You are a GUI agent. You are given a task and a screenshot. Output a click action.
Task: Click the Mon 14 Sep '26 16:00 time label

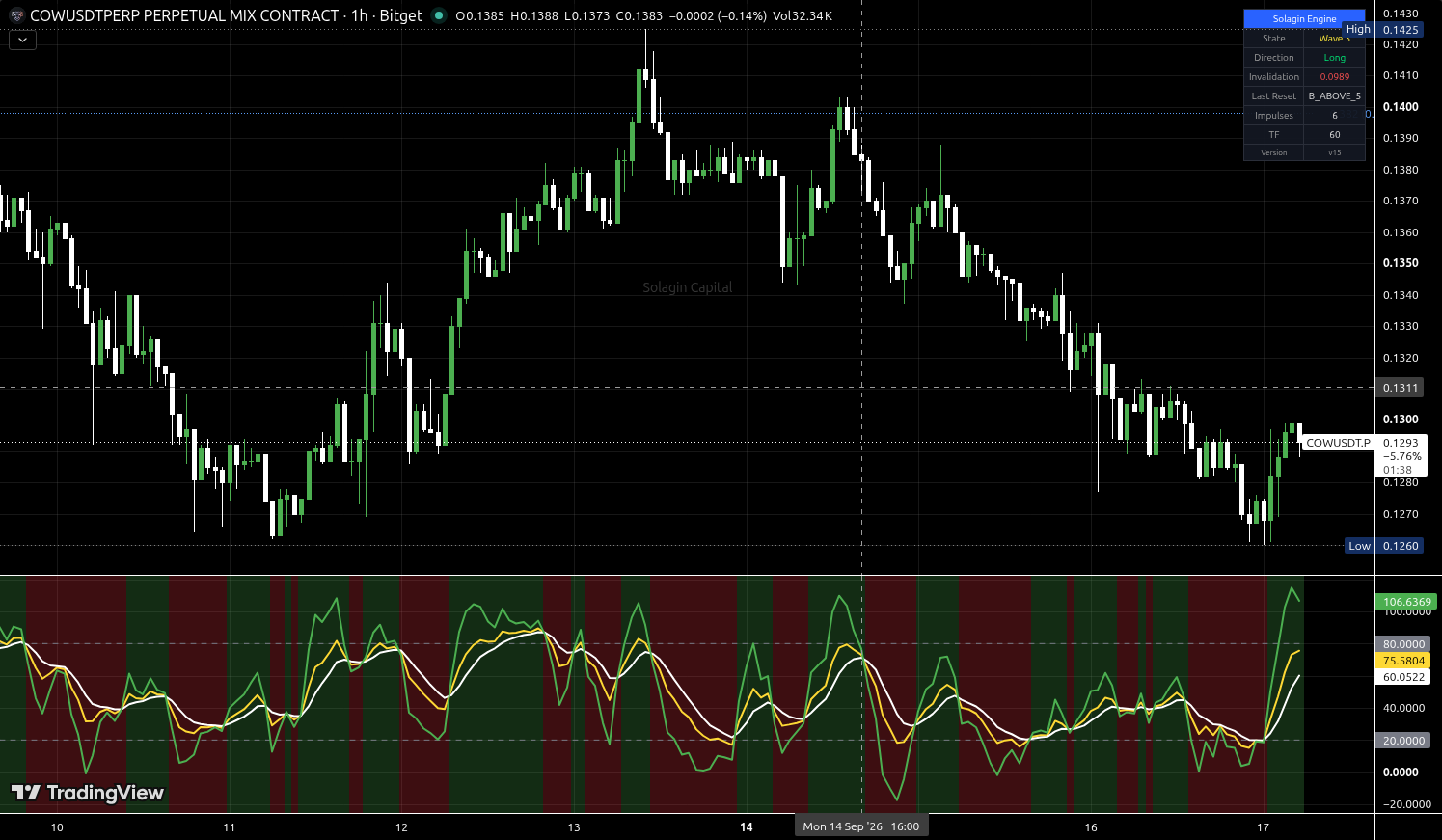coord(861,826)
